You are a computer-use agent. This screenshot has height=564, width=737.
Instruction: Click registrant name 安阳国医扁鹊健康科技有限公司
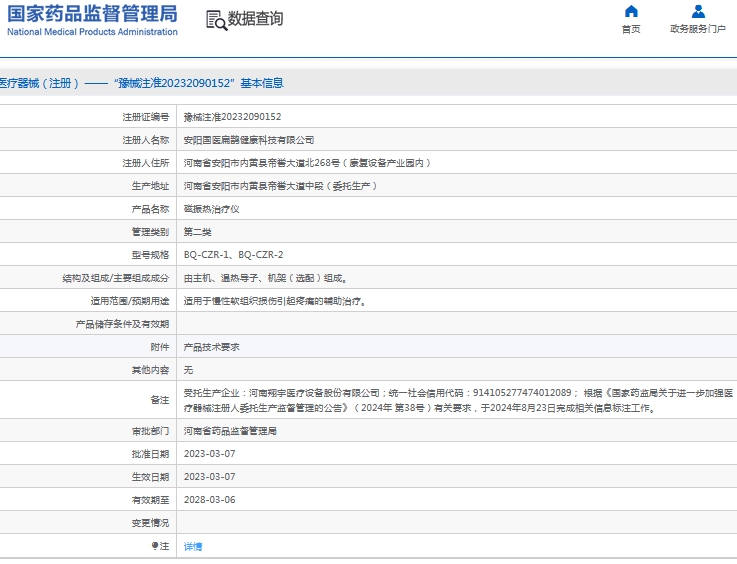(249, 140)
